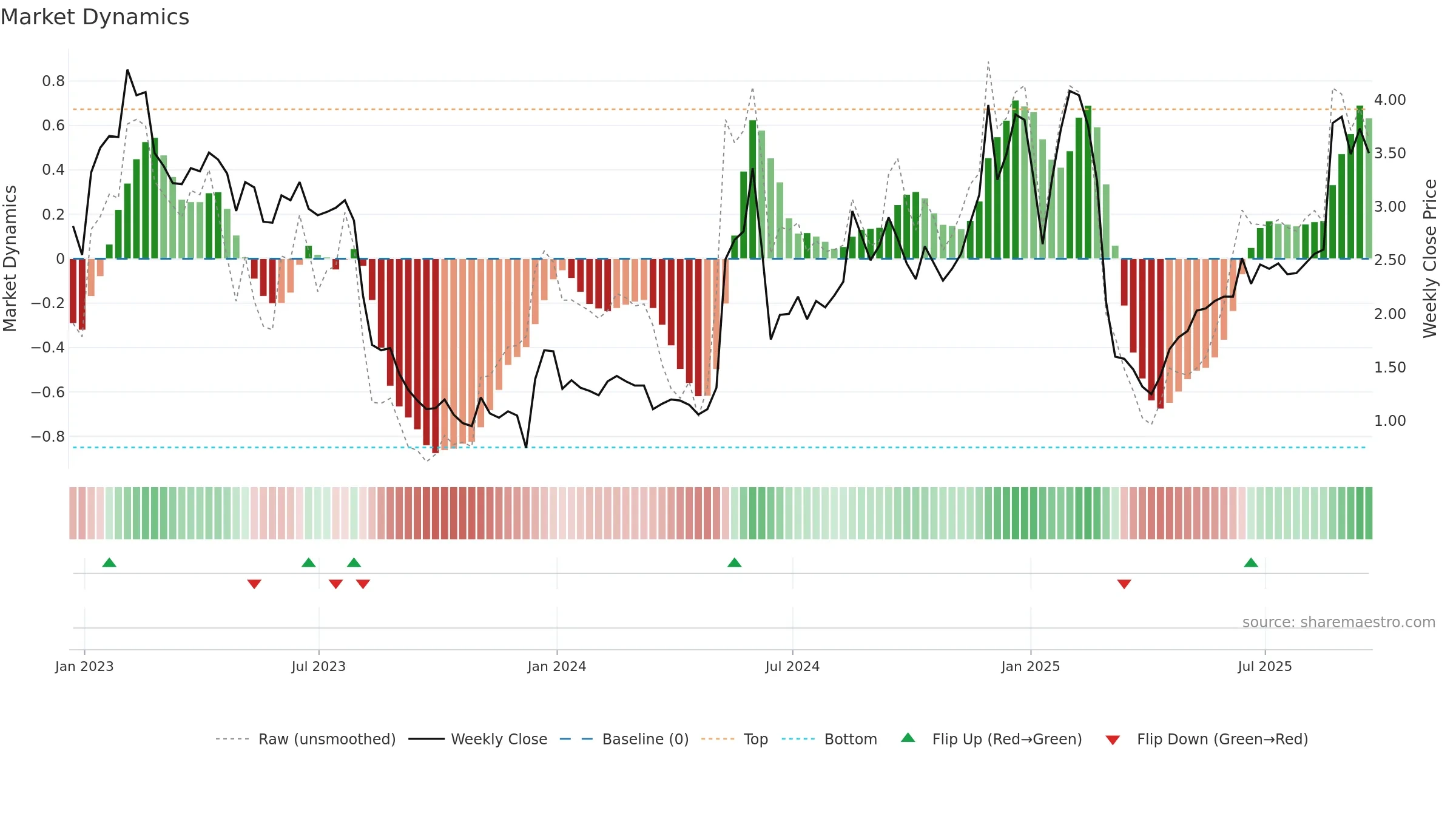Click the green flip-up marker just after Jul 2023
This screenshot has width=1456, height=819.
point(354,562)
